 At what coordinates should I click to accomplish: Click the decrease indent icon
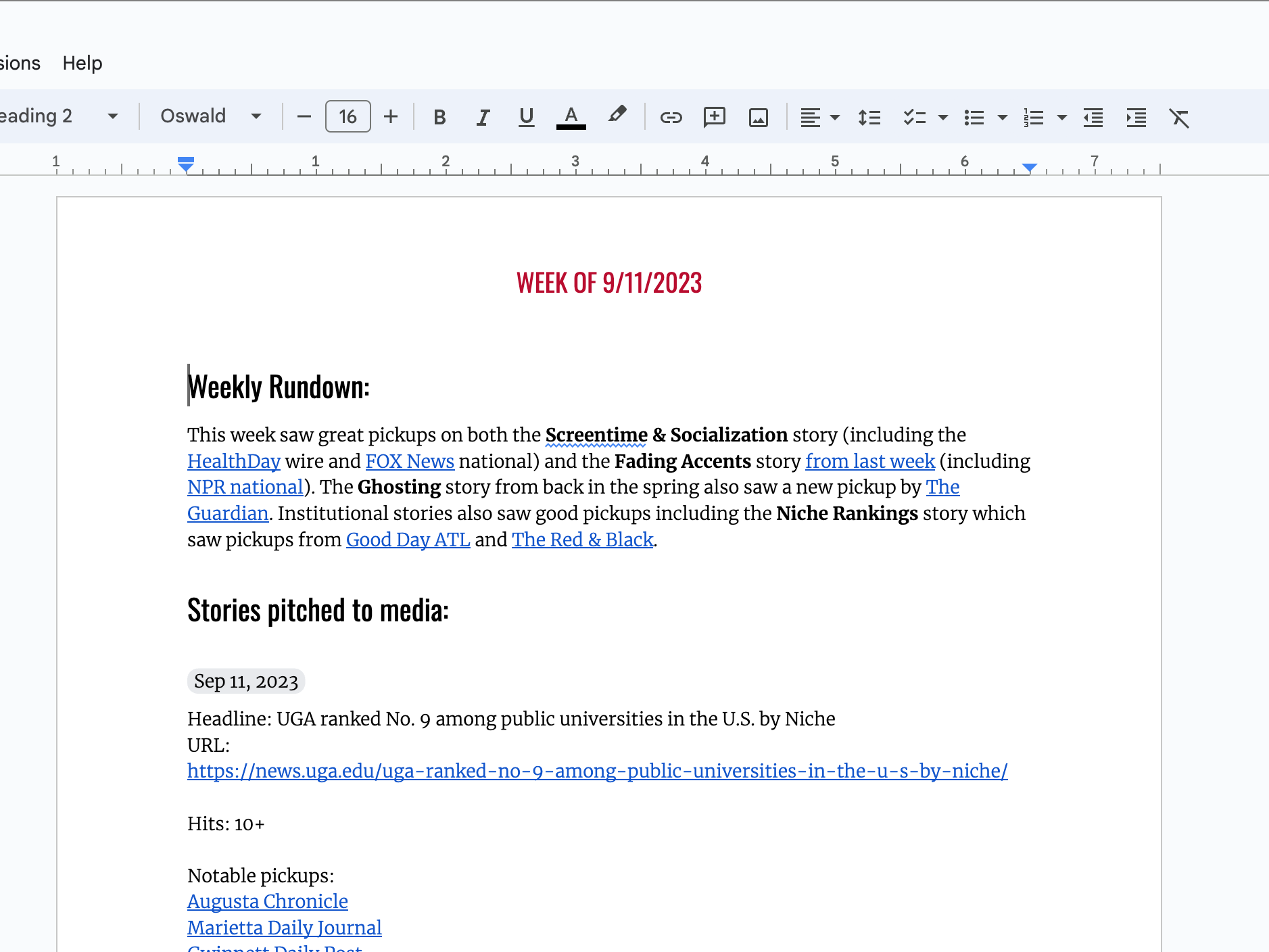coord(1093,117)
